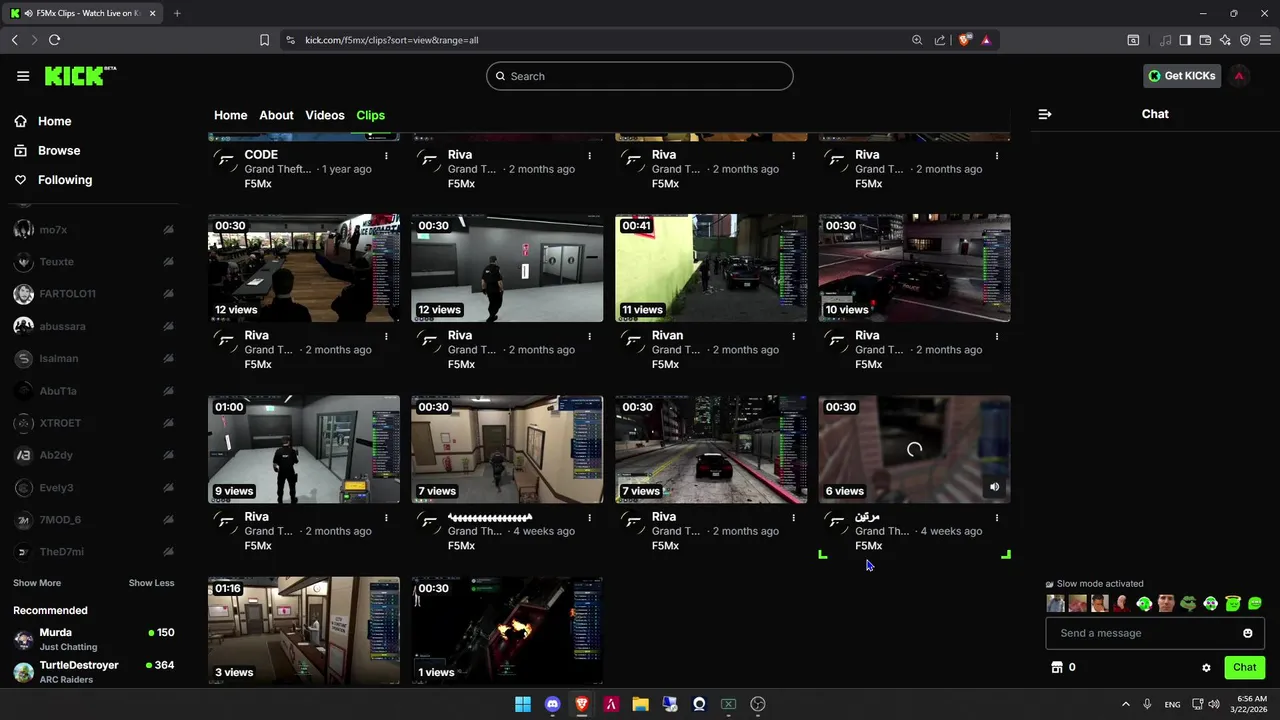Toggle the browser sidebar panel icon
Viewport: 1280px width, 720px height.
[x=1185, y=40]
